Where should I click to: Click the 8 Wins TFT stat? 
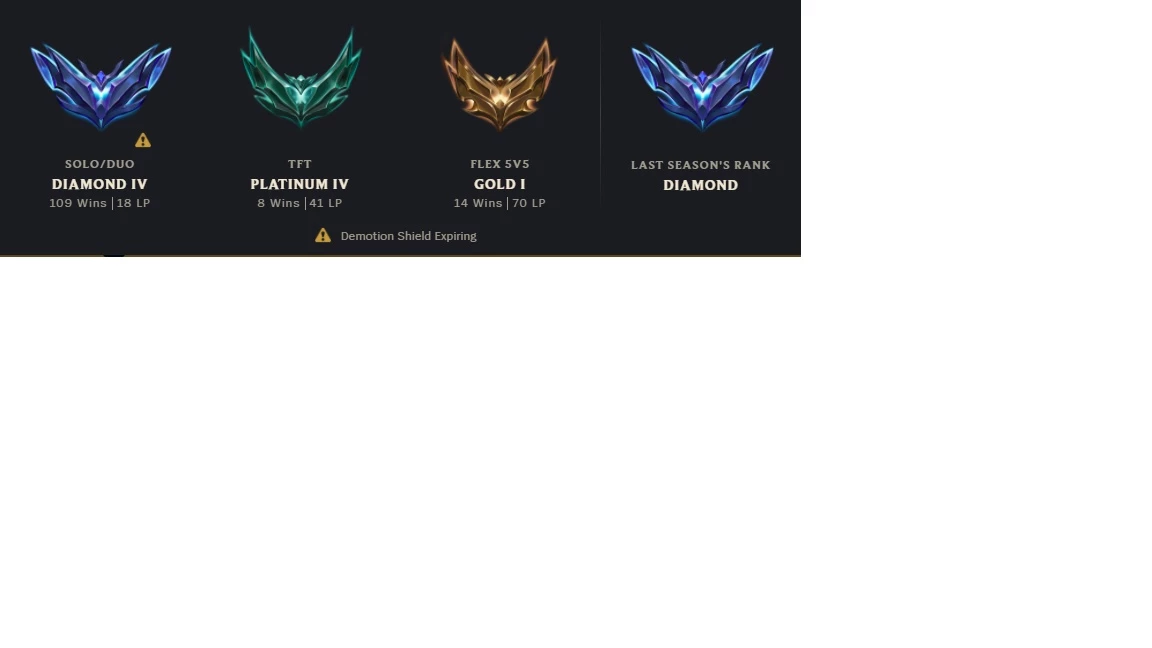pos(278,203)
